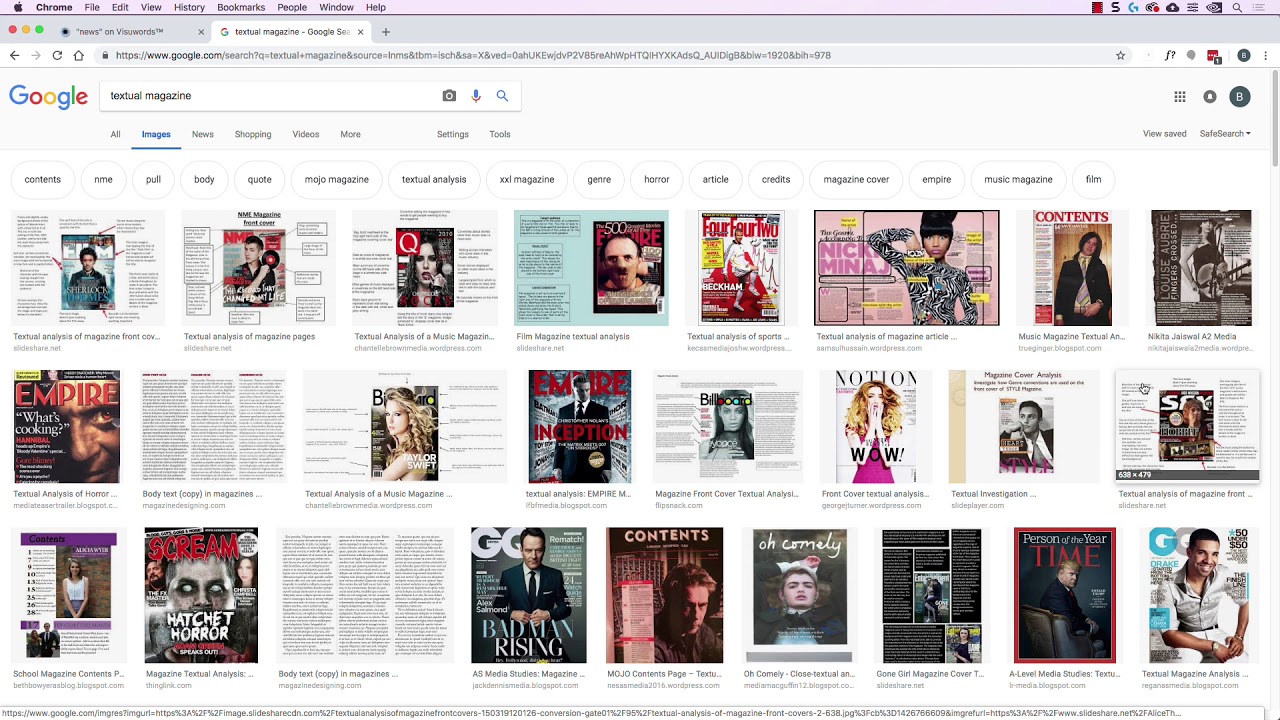This screenshot has width=1280, height=720.
Task: Click the textual magazine search field
Action: 270,96
